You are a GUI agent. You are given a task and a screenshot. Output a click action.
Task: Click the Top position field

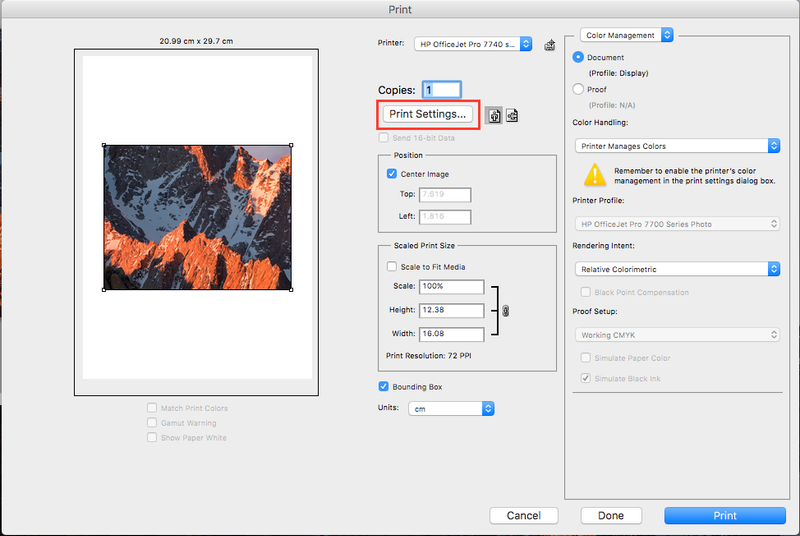point(445,194)
